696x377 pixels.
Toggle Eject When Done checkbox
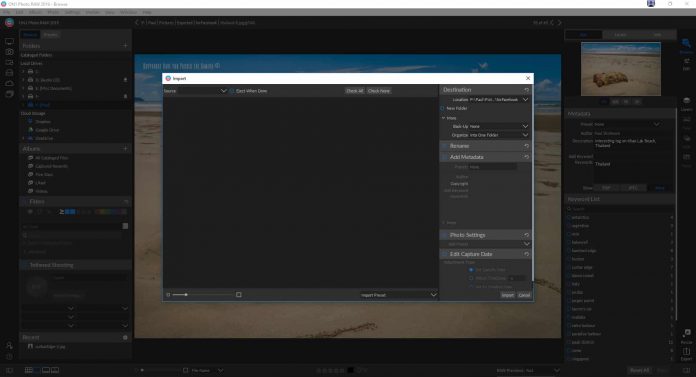tap(232, 91)
